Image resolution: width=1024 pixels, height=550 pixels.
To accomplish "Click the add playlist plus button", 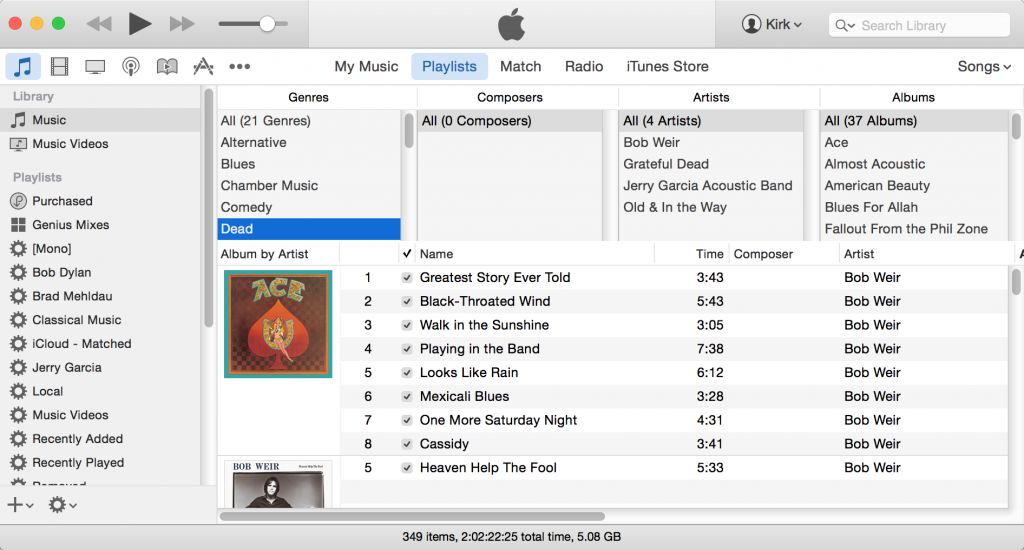I will (20, 504).
